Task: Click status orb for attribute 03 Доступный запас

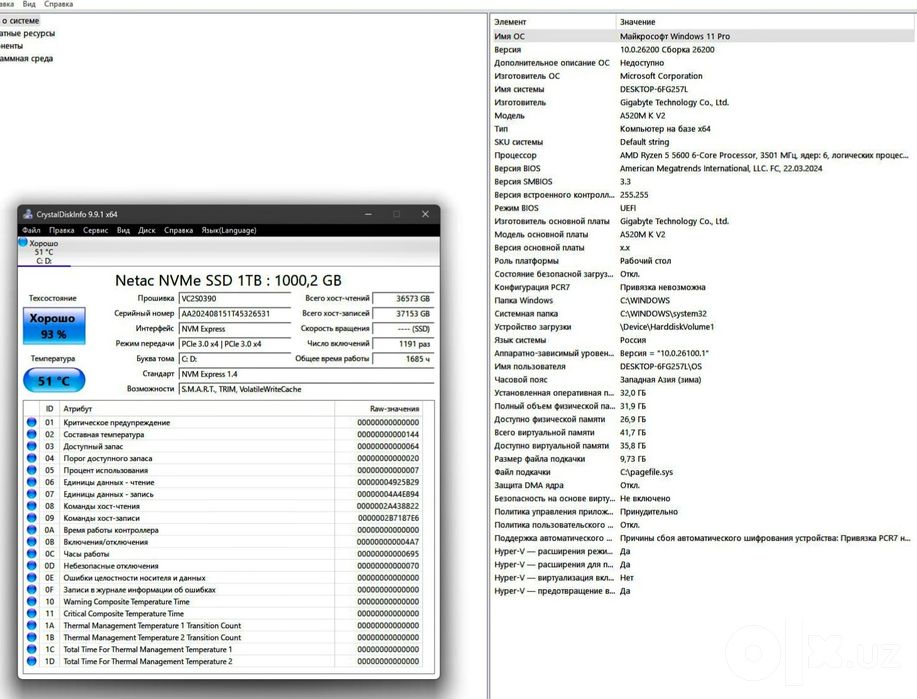Action: pos(32,446)
